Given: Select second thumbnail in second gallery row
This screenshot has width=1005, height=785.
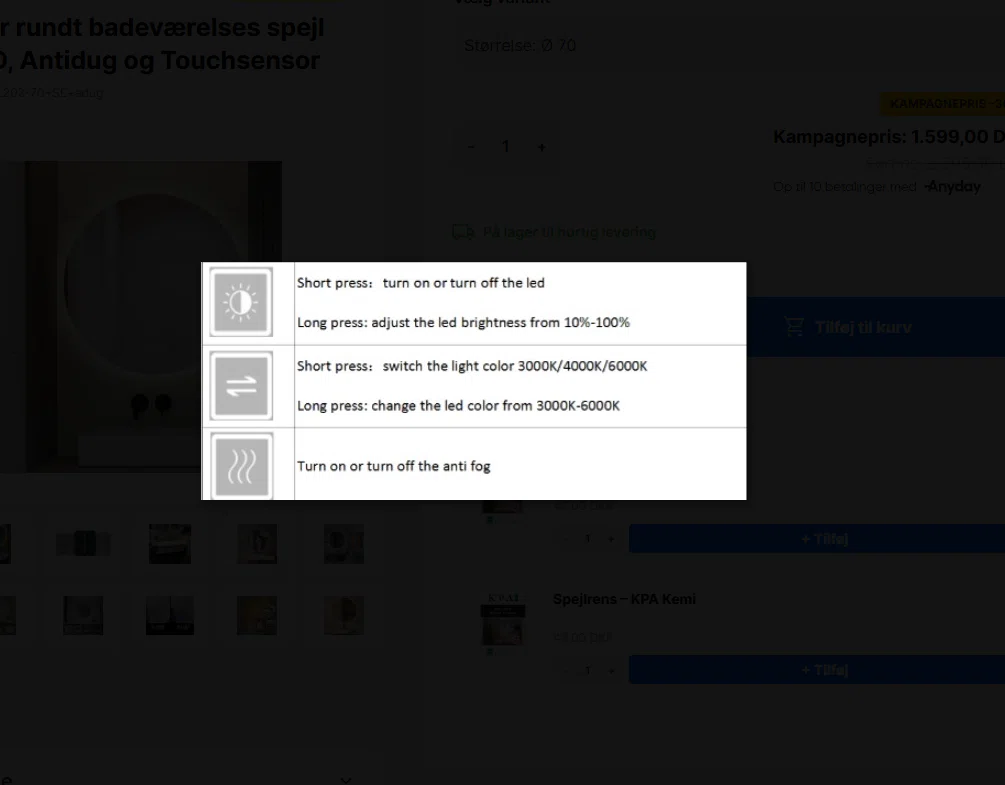Looking at the screenshot, I should 83,616.
